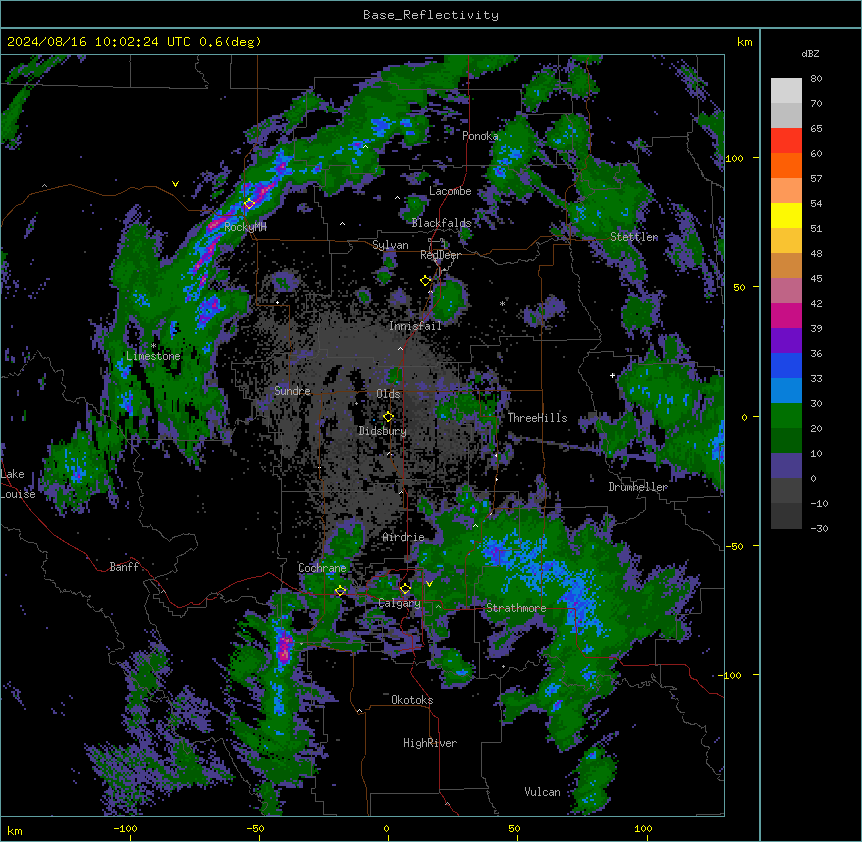
Task: Click the white plus marker north of Drumheller
Action: click(612, 375)
